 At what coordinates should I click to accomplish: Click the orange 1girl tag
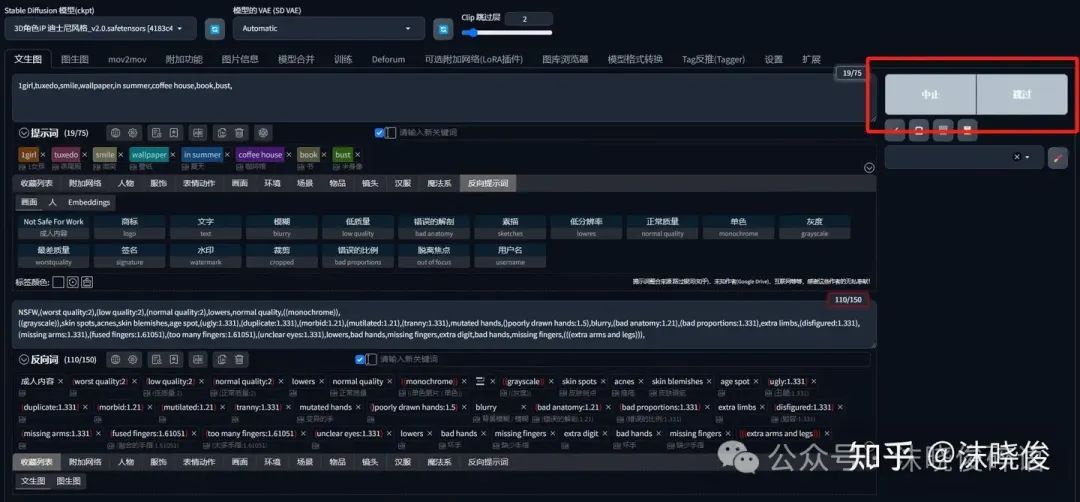(x=28, y=155)
